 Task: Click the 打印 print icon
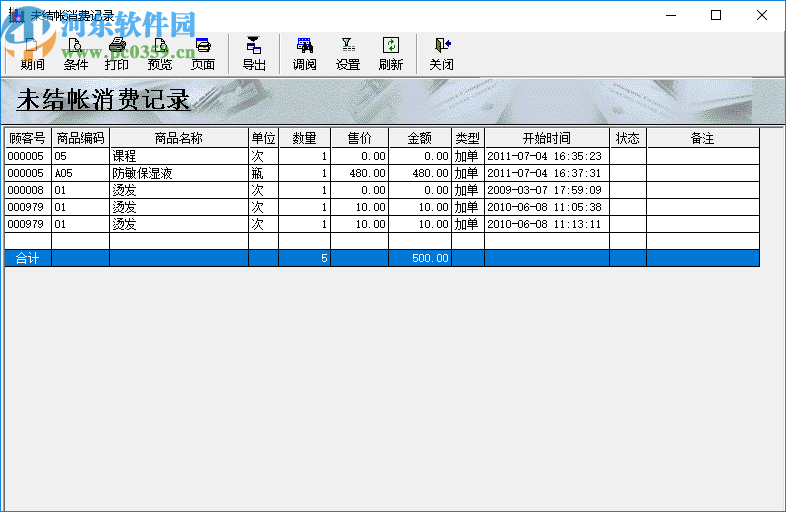[117, 54]
